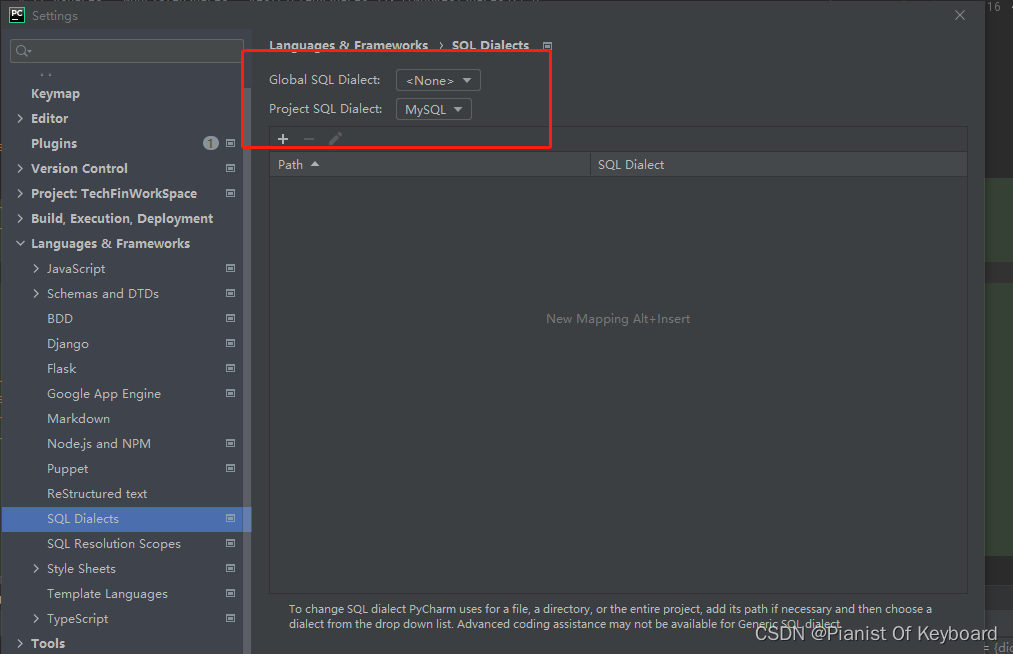Image resolution: width=1013 pixels, height=654 pixels.
Task: Expand the TypeScript node arrow
Action: (36, 618)
